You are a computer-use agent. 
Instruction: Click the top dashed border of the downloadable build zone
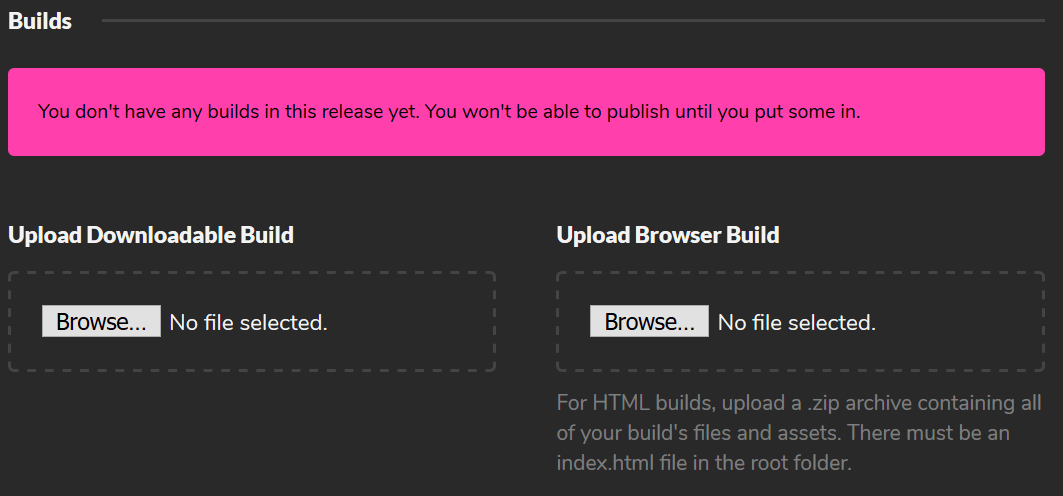(x=252, y=273)
